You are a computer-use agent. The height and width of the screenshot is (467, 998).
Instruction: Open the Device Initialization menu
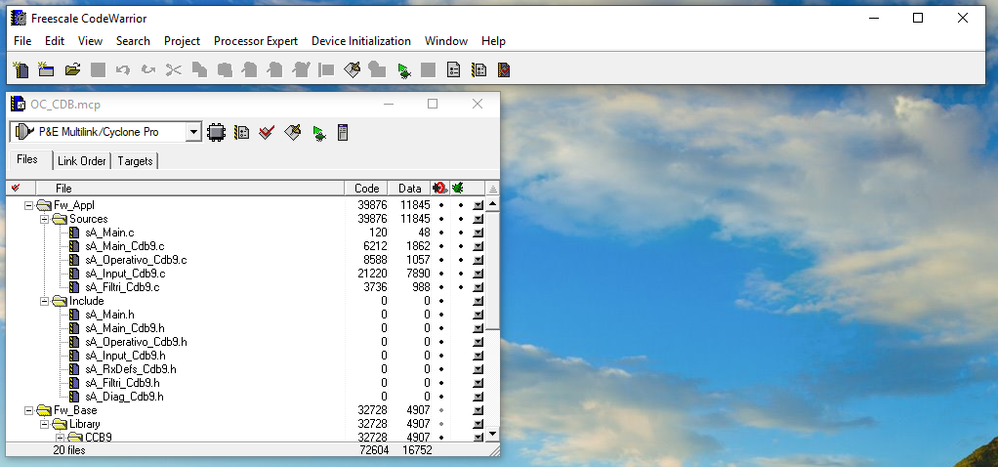pyautogui.click(x=361, y=41)
